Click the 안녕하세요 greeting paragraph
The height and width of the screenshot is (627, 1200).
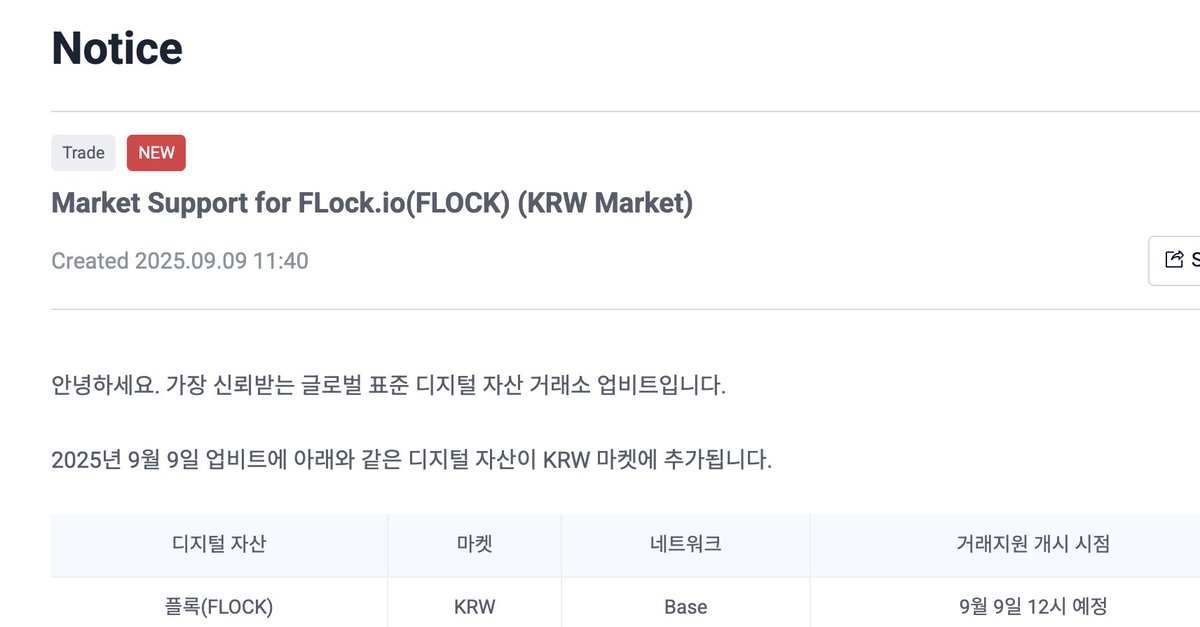click(x=388, y=386)
